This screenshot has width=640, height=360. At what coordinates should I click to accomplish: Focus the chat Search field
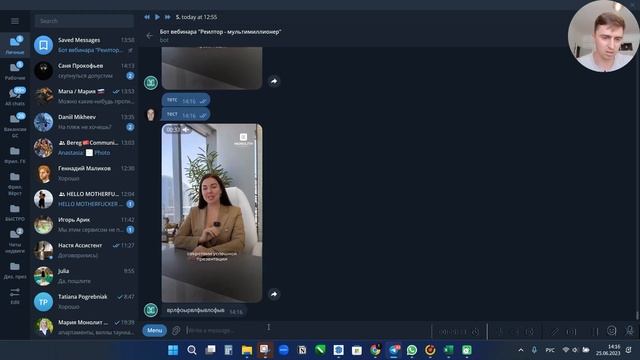coord(84,21)
